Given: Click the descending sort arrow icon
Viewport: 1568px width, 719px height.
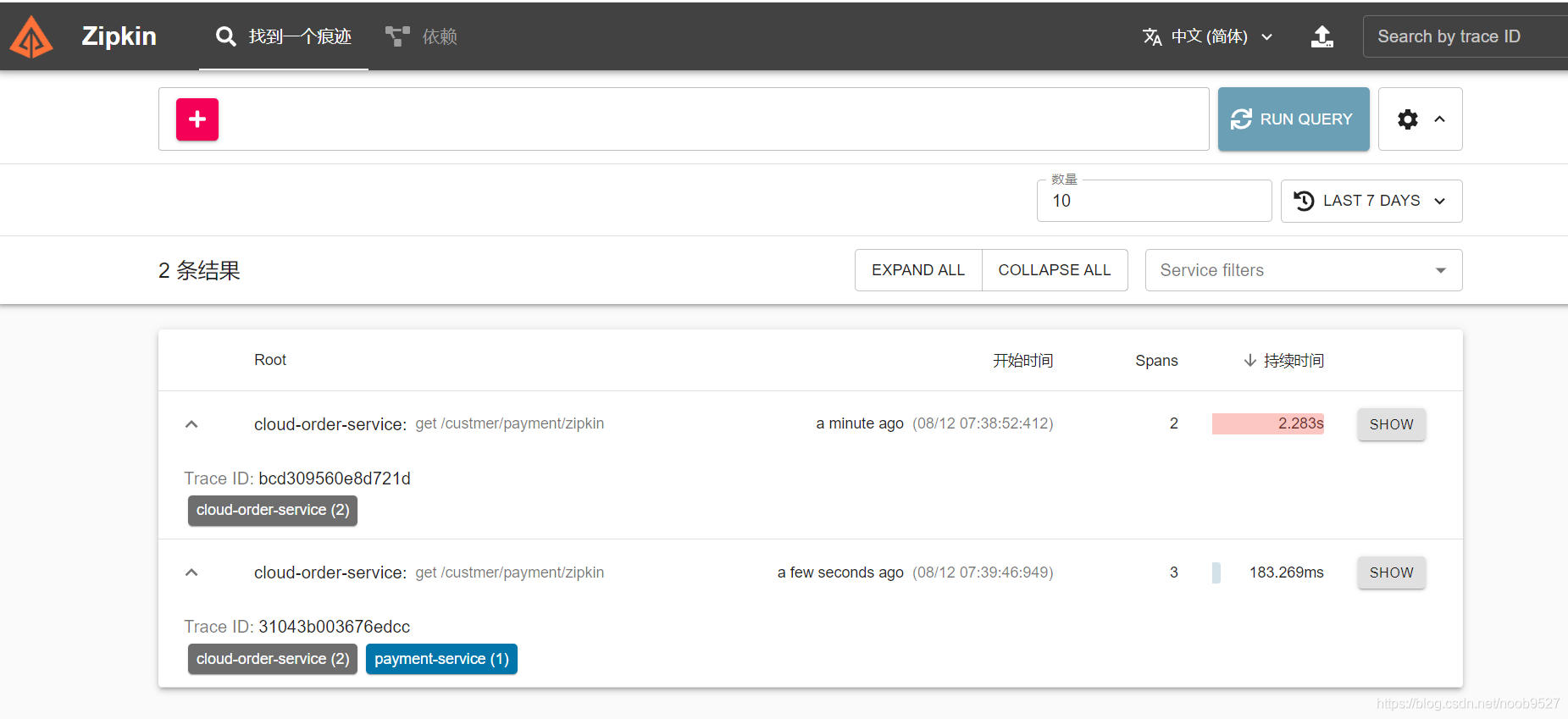Looking at the screenshot, I should click(x=1249, y=361).
